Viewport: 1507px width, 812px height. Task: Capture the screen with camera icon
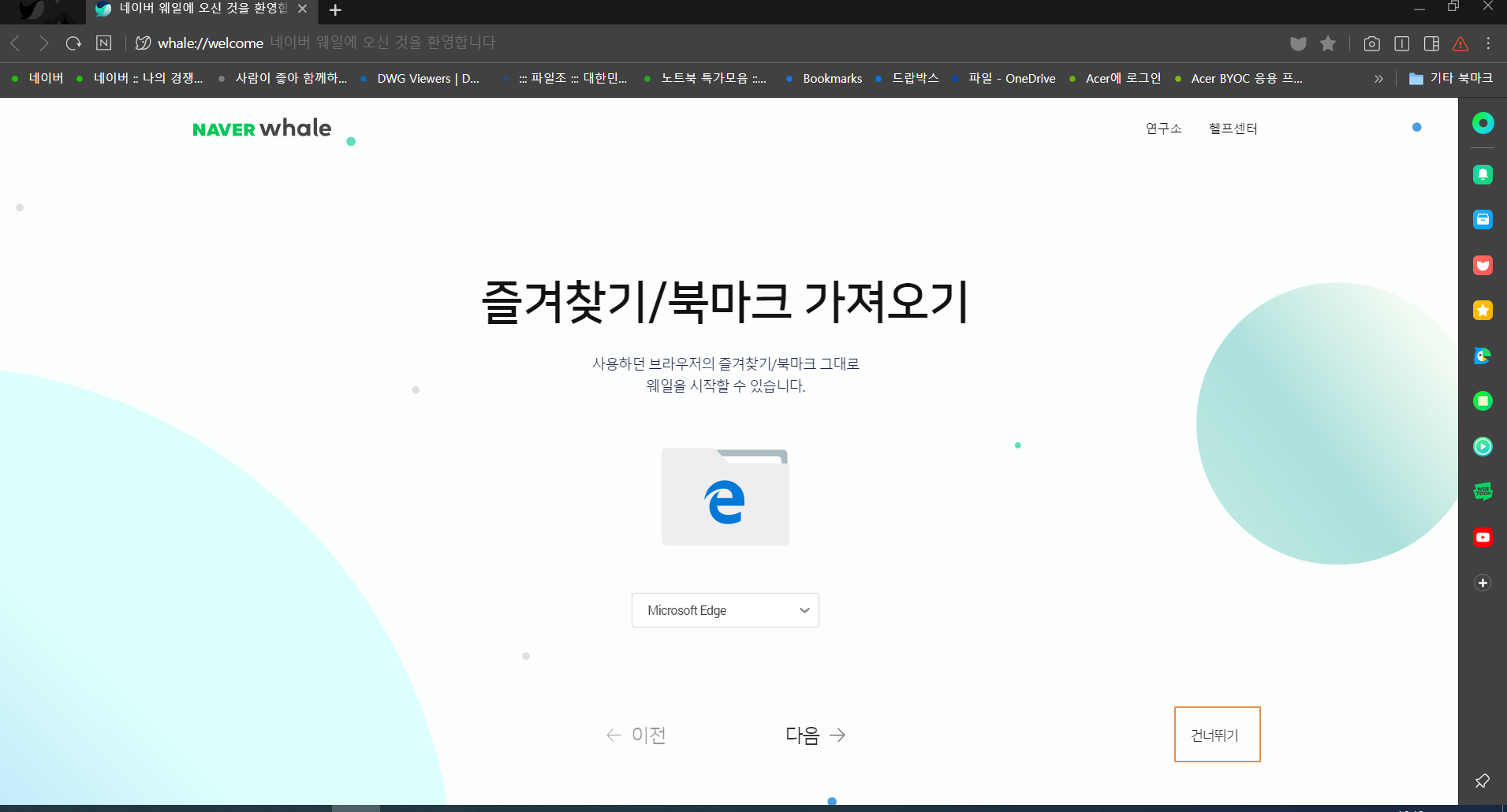pyautogui.click(x=1372, y=43)
